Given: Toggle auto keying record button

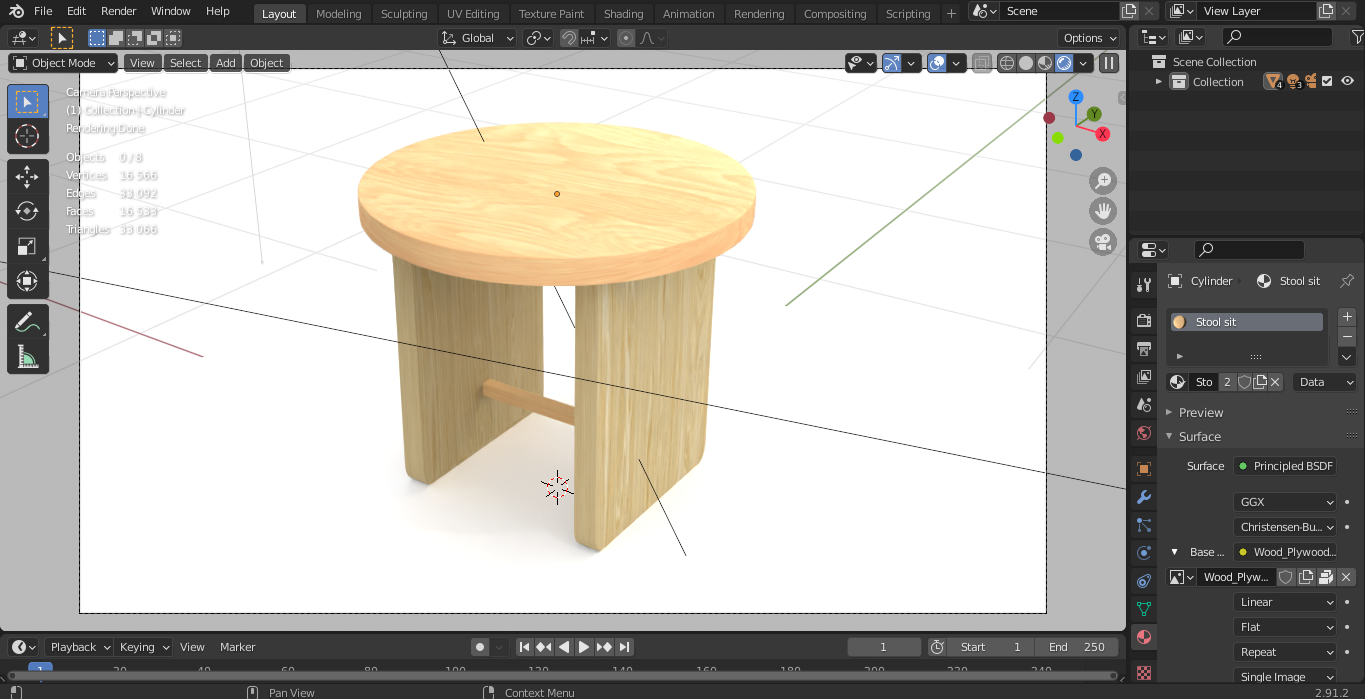Looking at the screenshot, I should coord(480,647).
